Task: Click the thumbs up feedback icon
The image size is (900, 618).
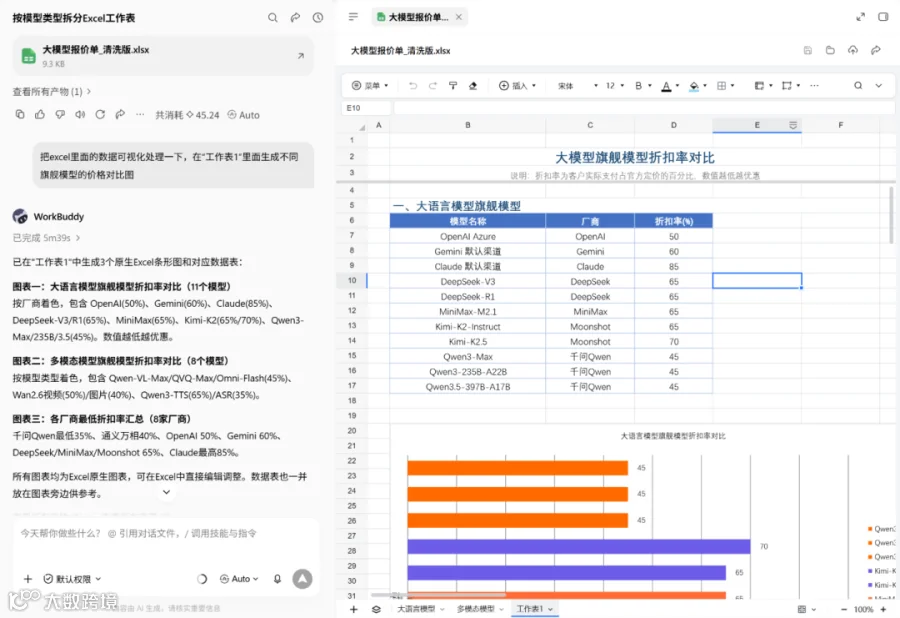Action: 40,114
